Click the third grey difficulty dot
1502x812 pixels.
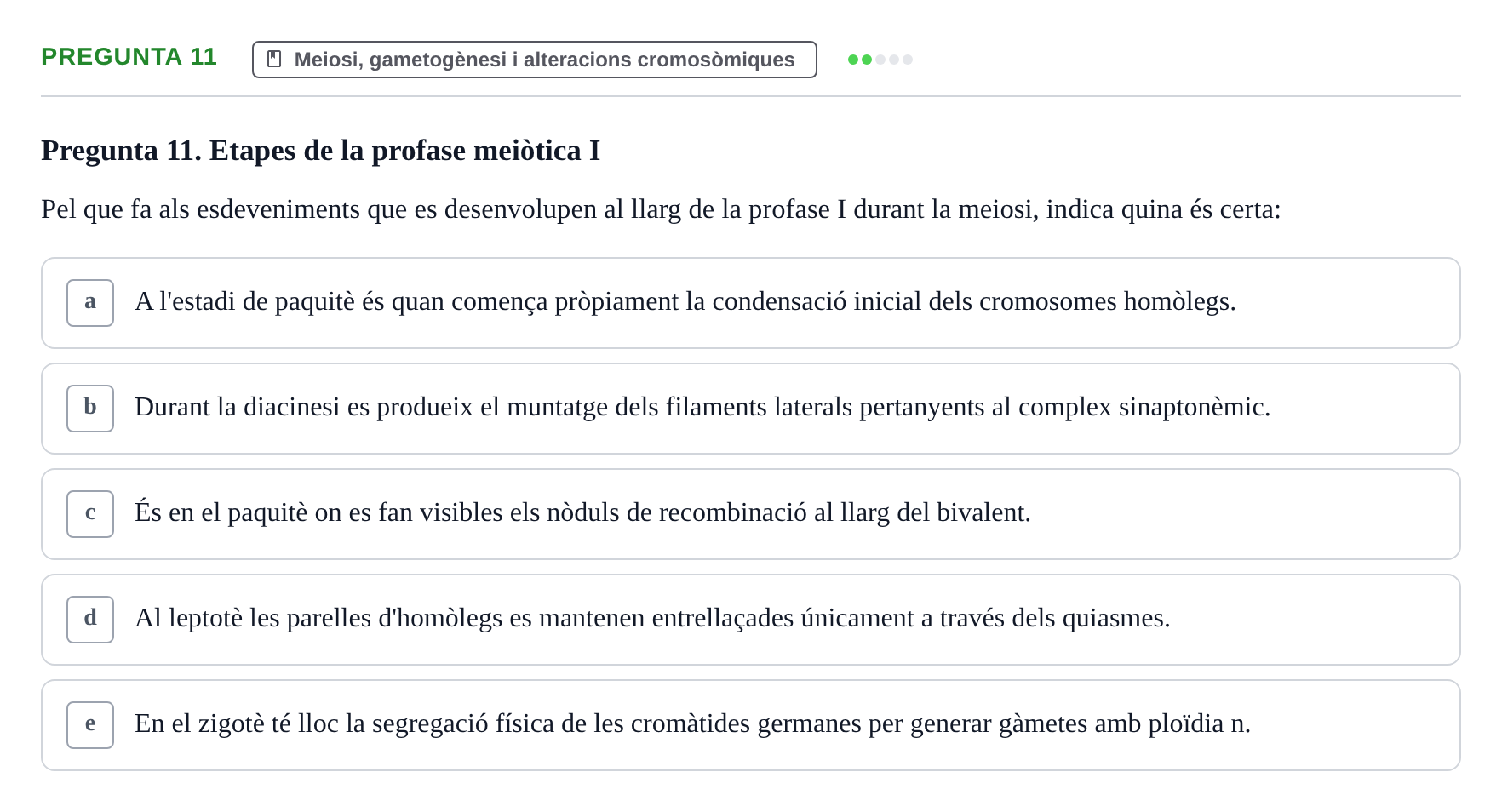click(x=880, y=60)
